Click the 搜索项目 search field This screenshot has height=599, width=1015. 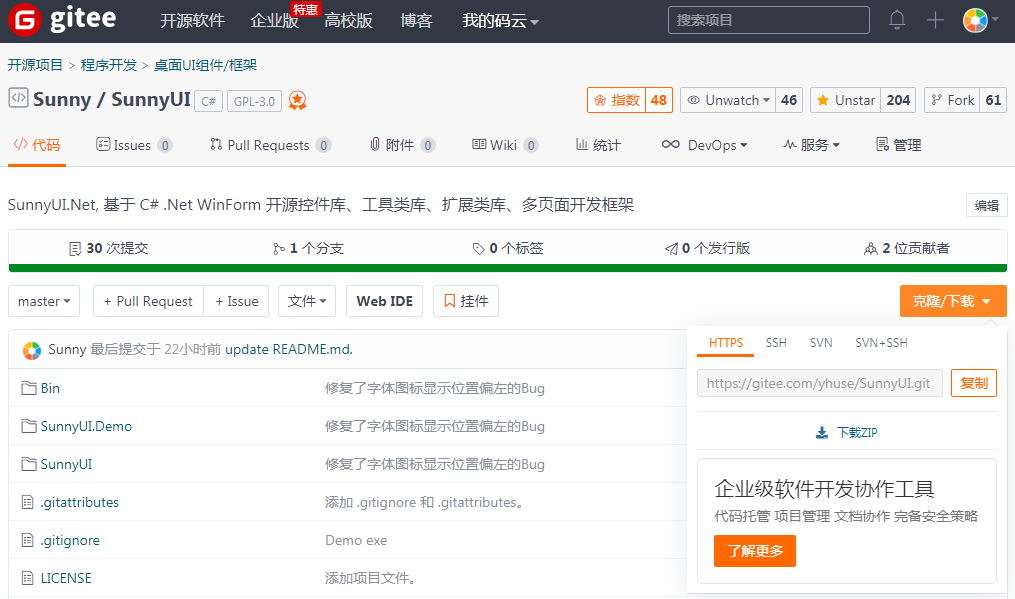tap(768, 20)
